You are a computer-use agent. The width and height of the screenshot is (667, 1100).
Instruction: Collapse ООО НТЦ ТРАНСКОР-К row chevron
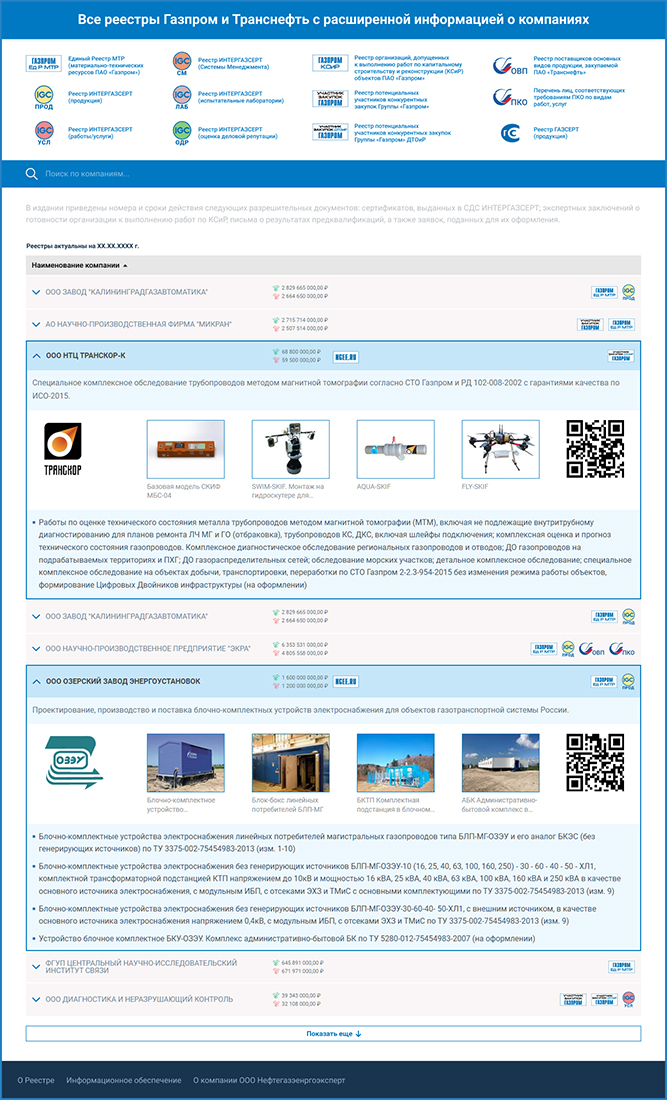(x=36, y=356)
